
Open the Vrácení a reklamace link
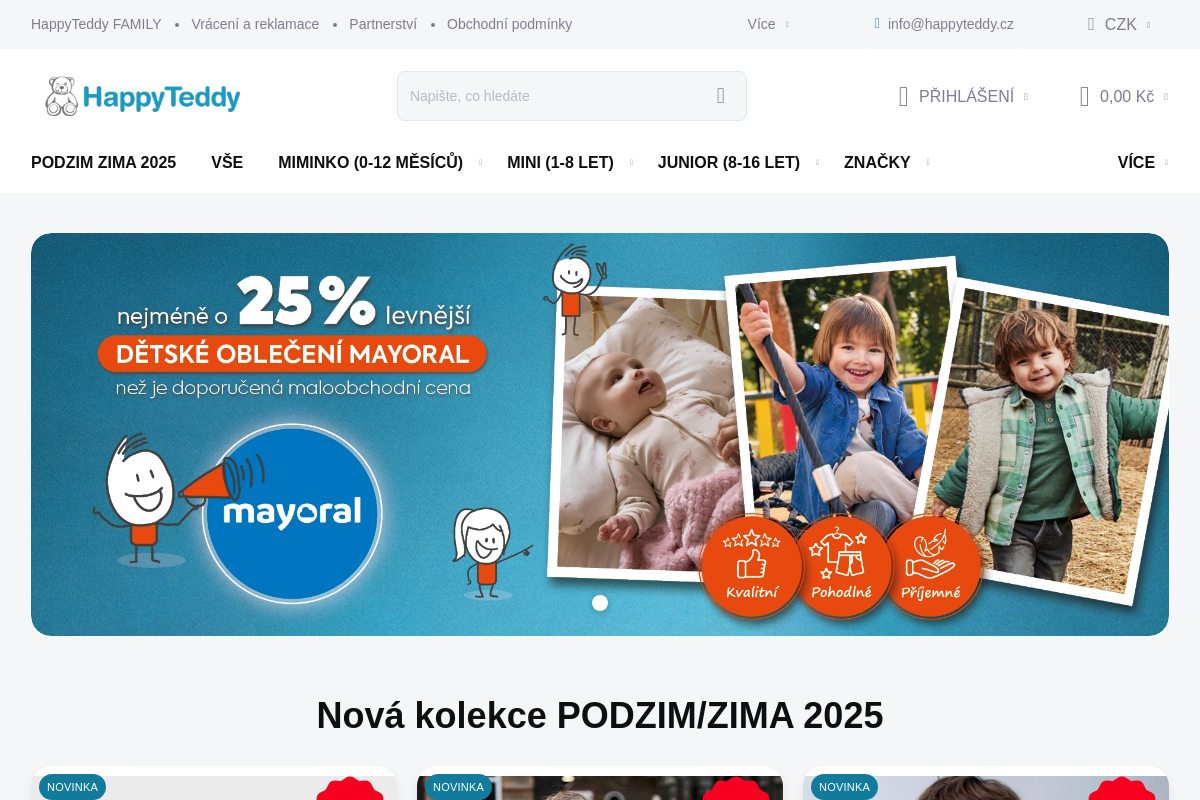coord(255,24)
